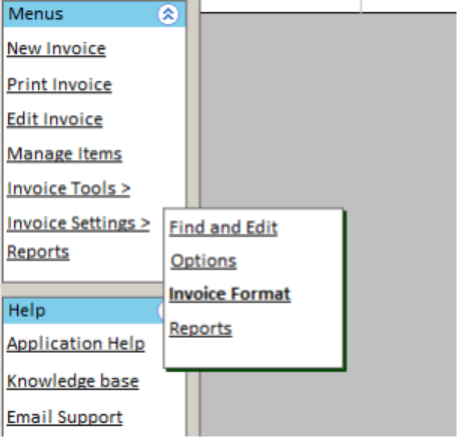Visit the Knowledge base link

pos(73,381)
